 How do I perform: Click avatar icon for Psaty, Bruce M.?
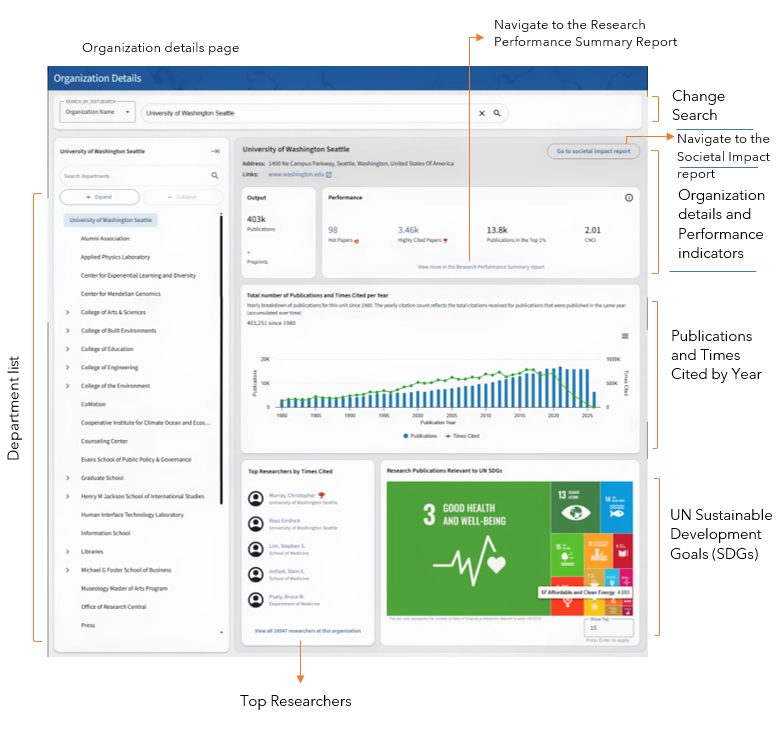(256, 600)
